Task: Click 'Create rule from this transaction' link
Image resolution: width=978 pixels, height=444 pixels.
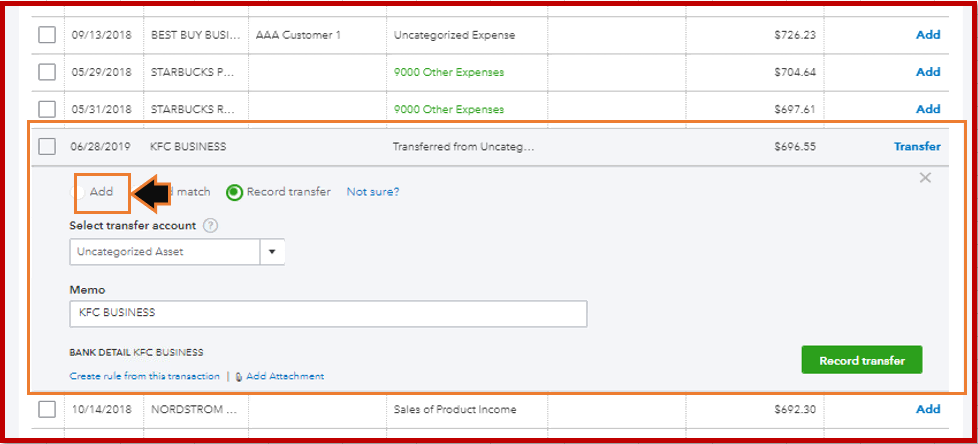Action: 145,377
